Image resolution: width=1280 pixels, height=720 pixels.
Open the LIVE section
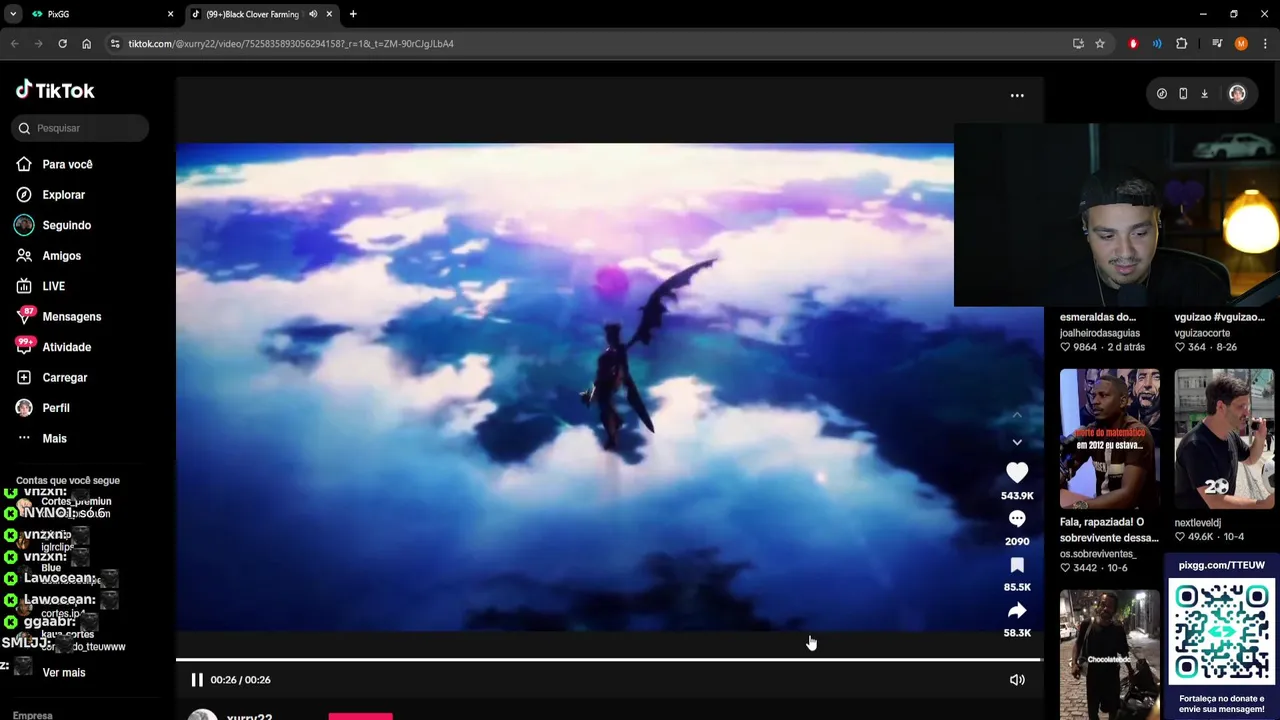coord(53,286)
